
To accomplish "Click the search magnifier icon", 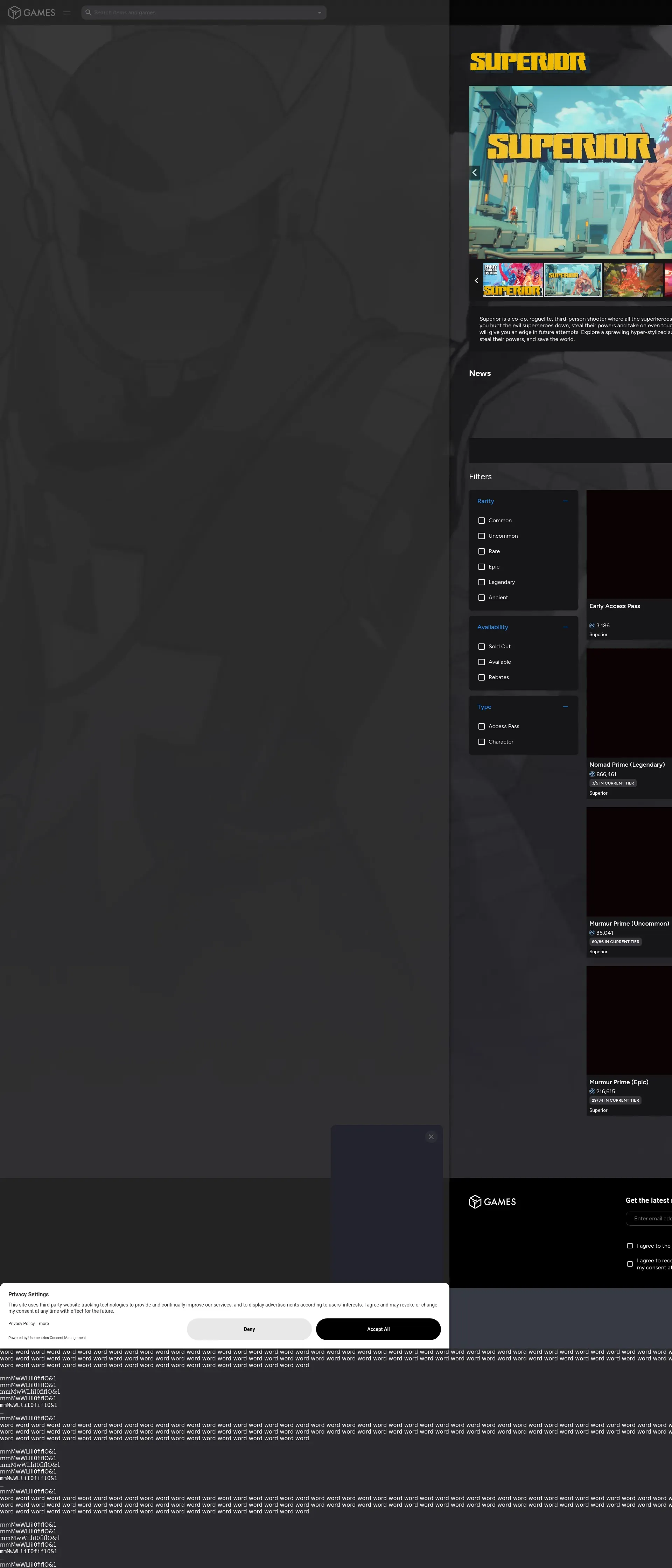I will pos(88,13).
